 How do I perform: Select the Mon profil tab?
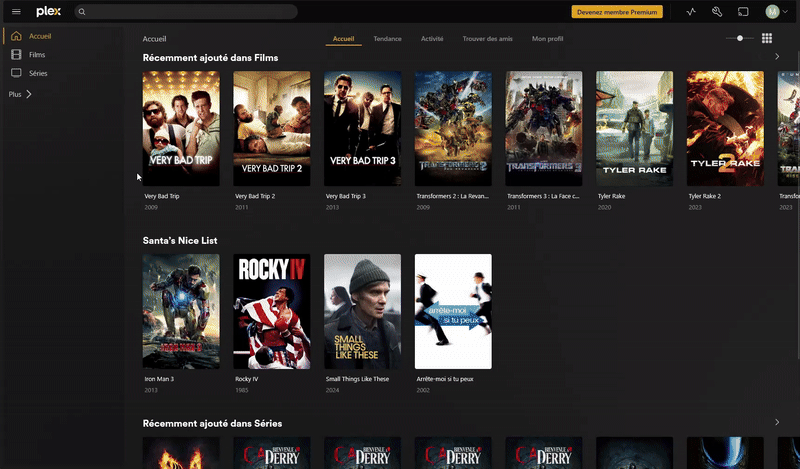click(547, 38)
